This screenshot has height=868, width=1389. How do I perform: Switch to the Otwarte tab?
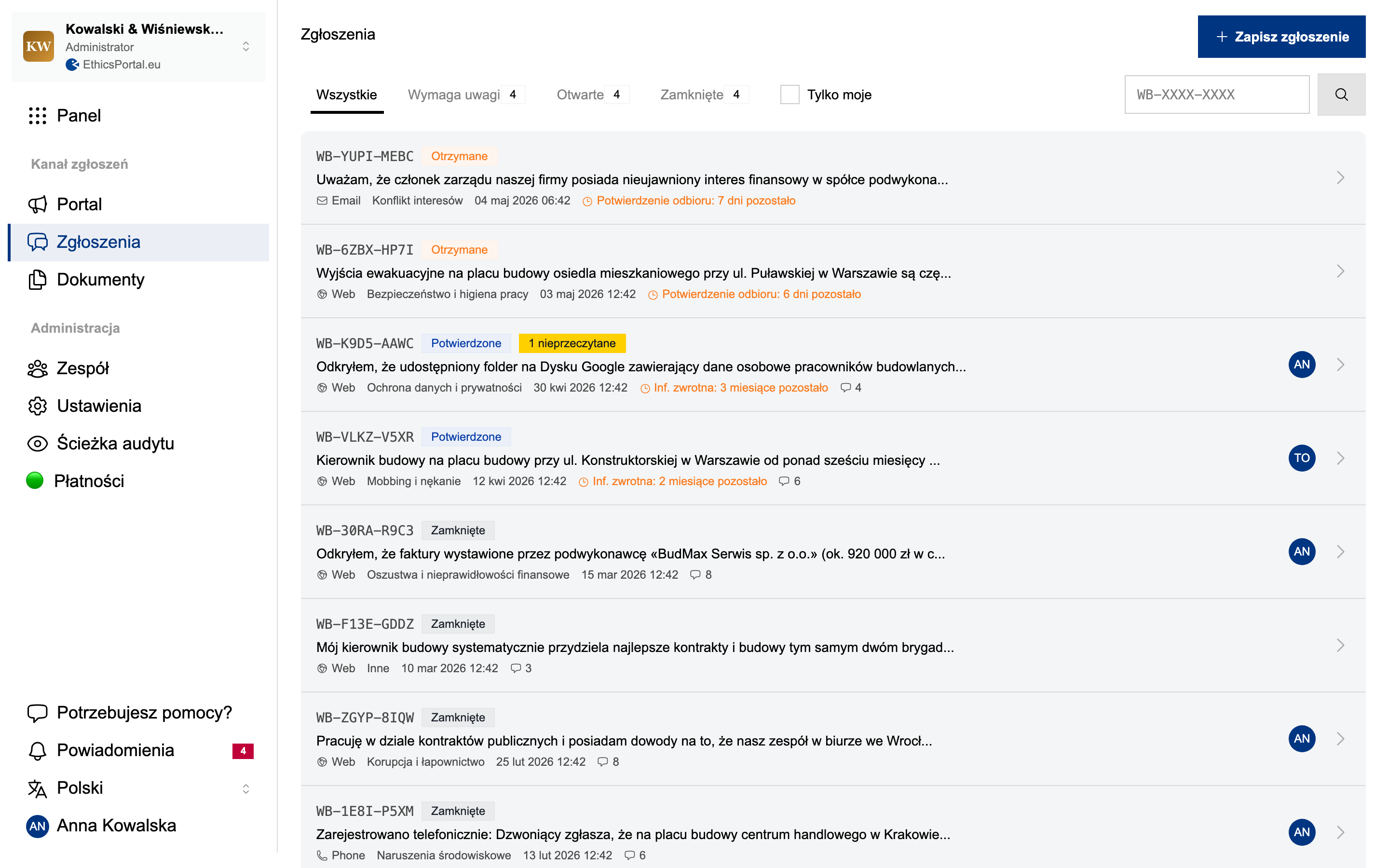pos(592,95)
